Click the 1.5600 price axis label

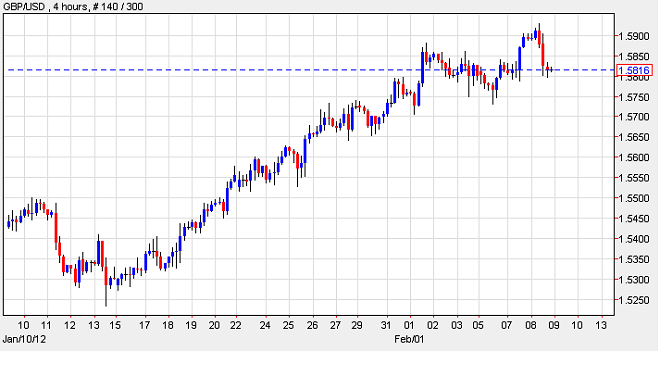pos(634,158)
